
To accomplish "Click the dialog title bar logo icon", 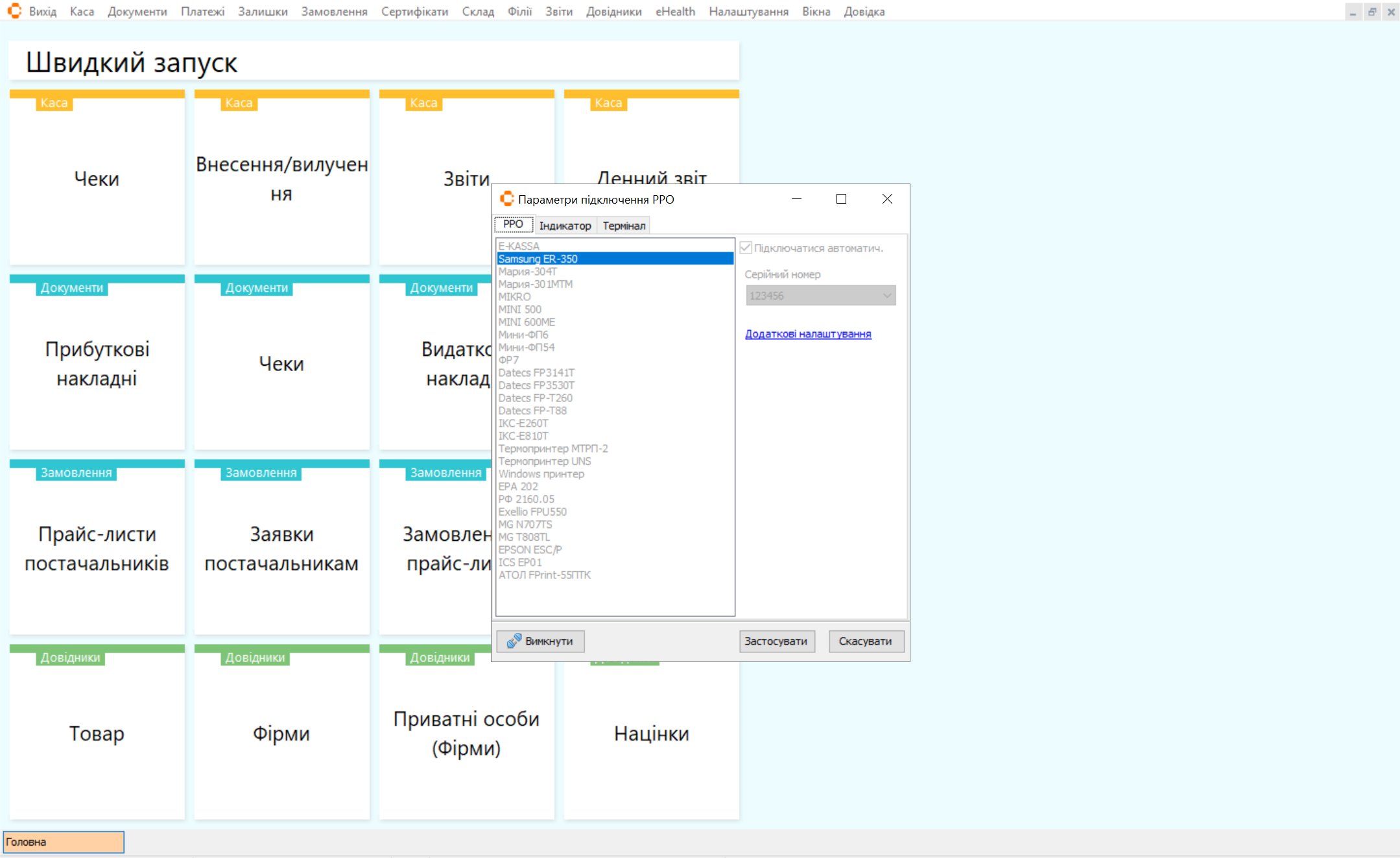I will [507, 199].
